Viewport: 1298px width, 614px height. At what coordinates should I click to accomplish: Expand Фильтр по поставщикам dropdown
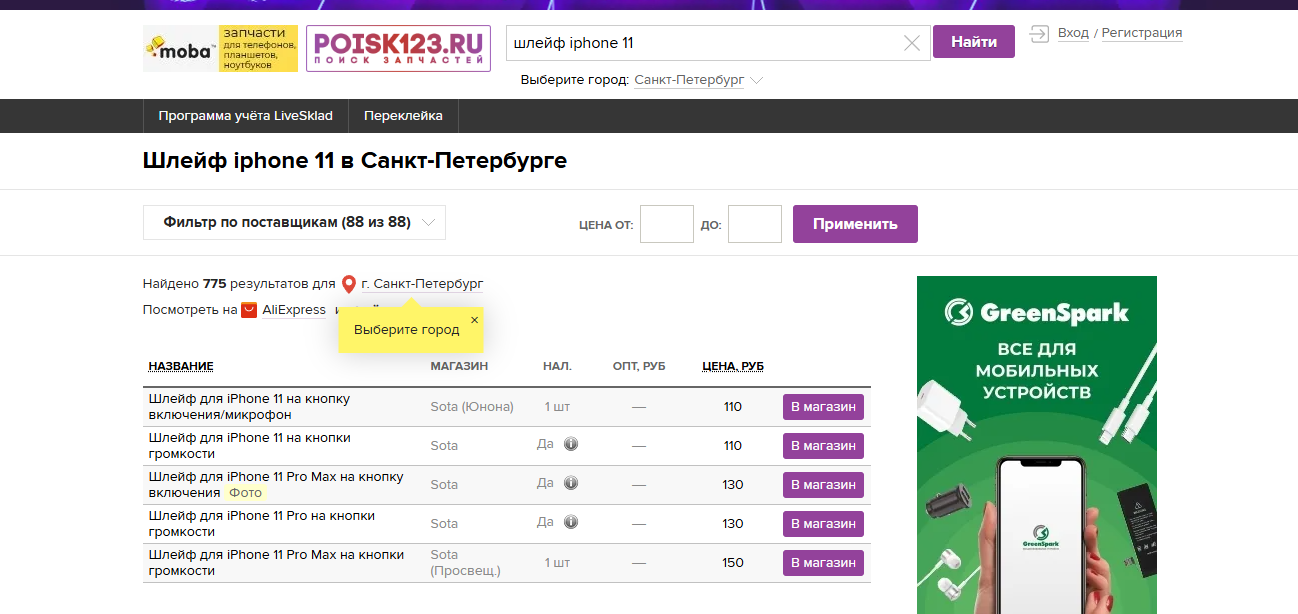click(294, 222)
